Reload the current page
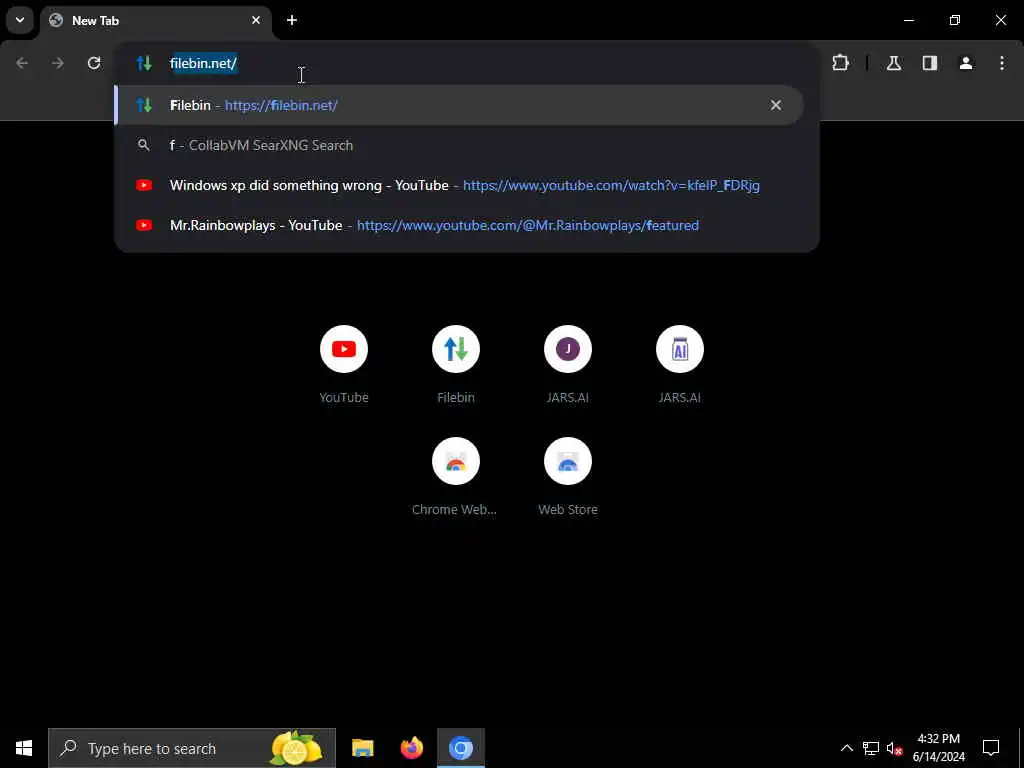The width and height of the screenshot is (1024, 768). pos(94,63)
